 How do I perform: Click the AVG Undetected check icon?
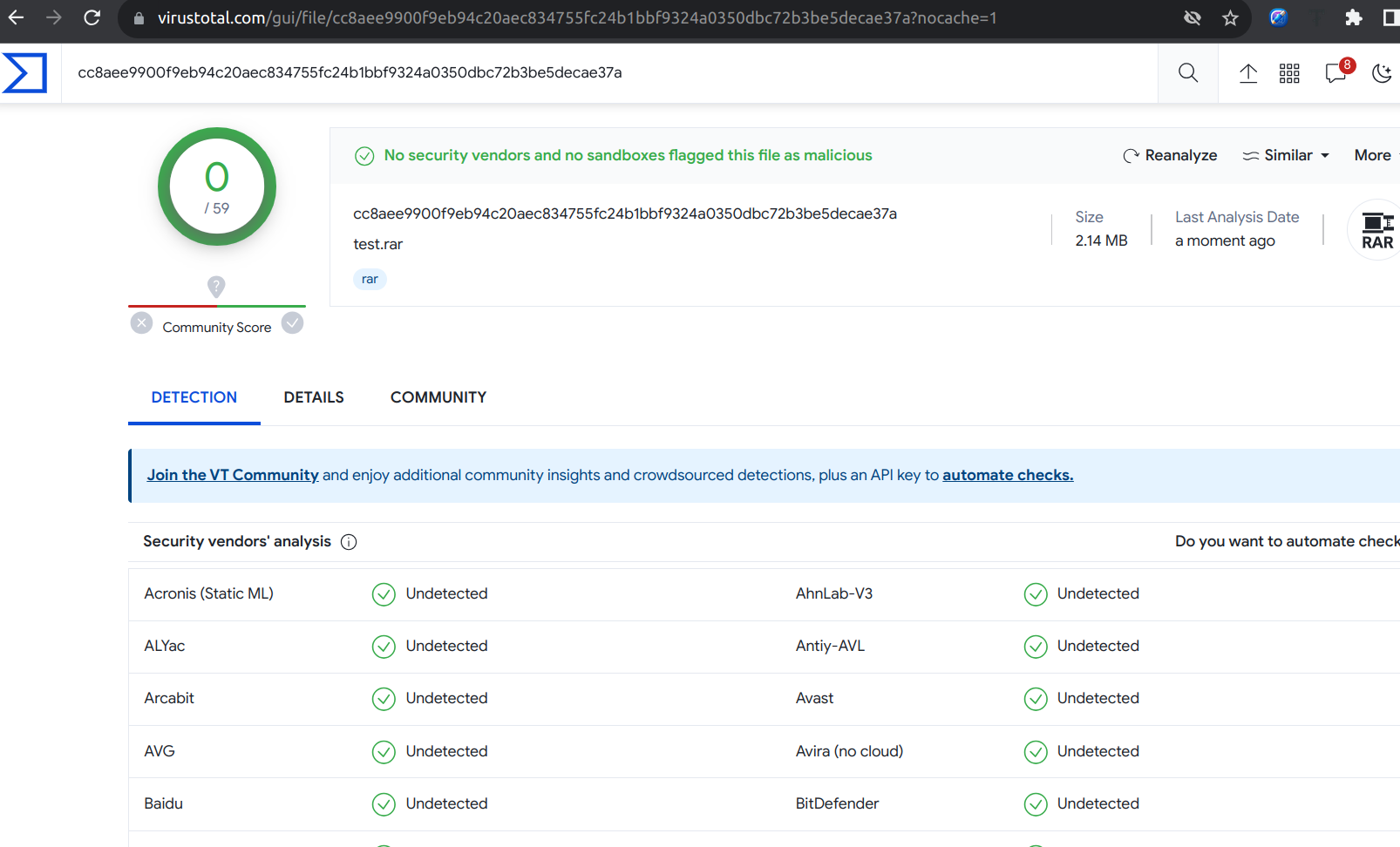coord(384,752)
